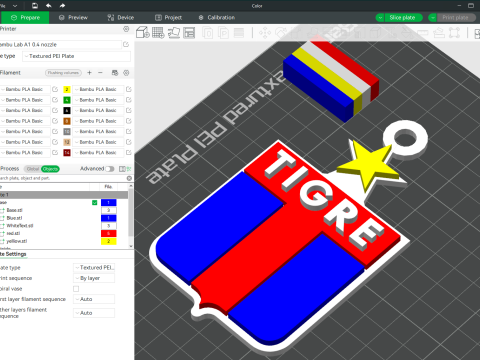Open the Device tab

point(121,18)
